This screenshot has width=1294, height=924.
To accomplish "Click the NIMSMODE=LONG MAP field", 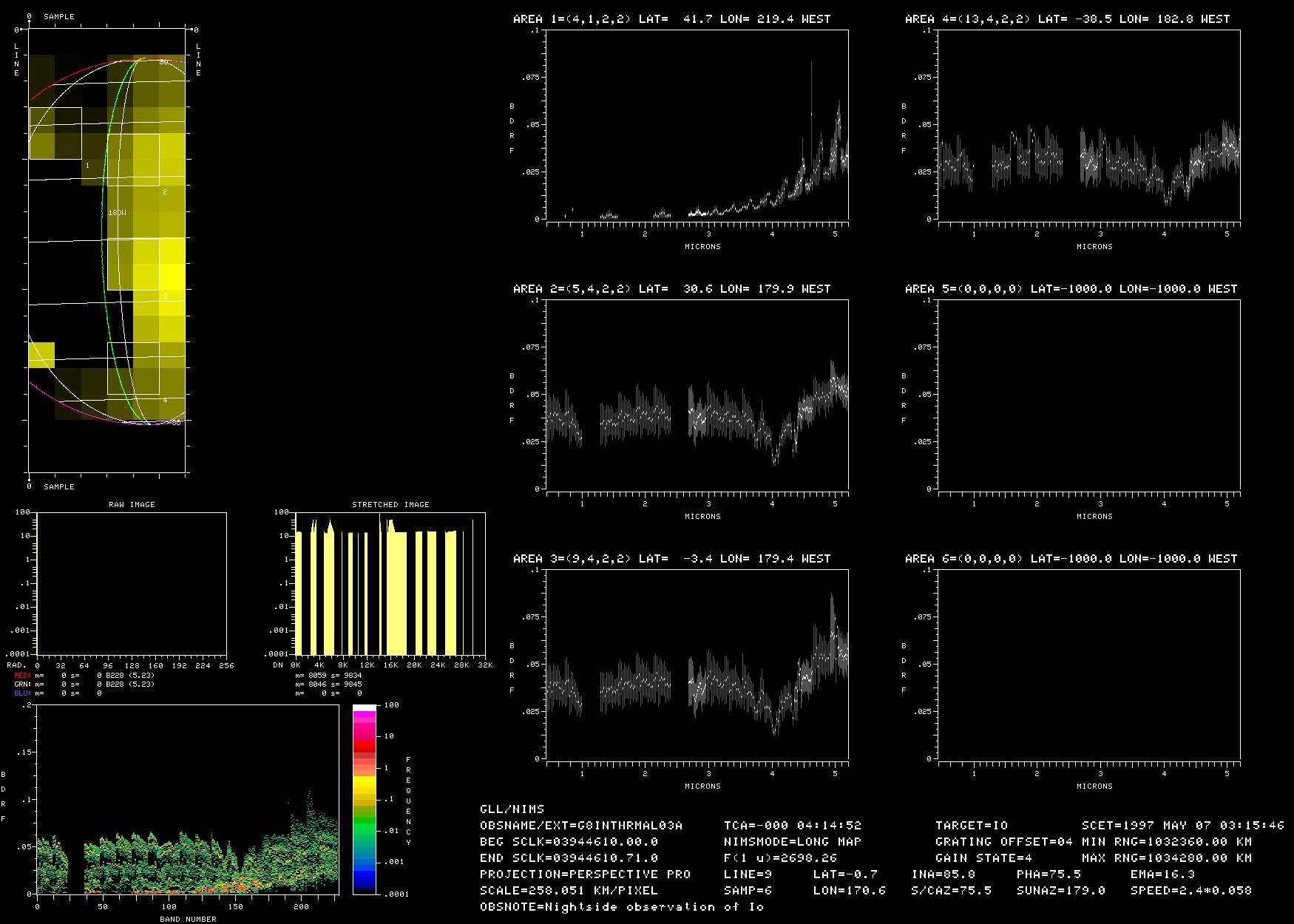I will [793, 842].
